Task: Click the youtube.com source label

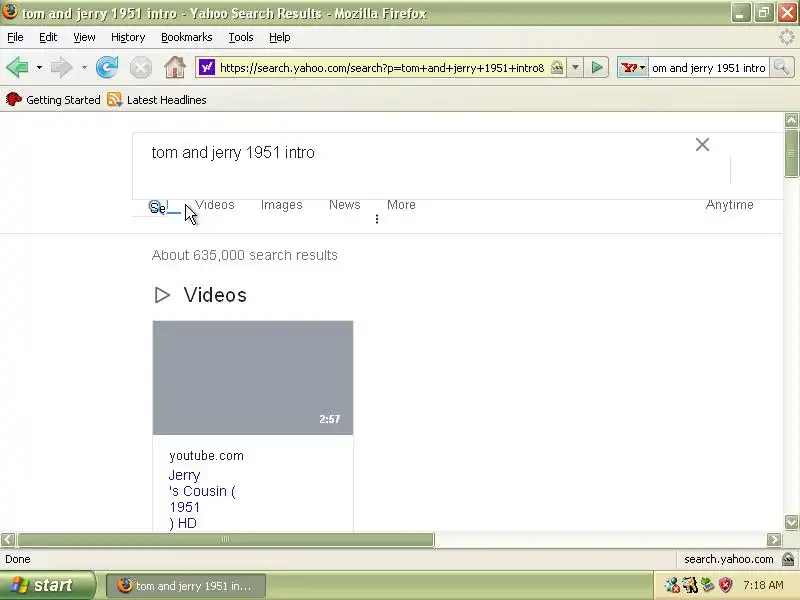Action: (206, 456)
